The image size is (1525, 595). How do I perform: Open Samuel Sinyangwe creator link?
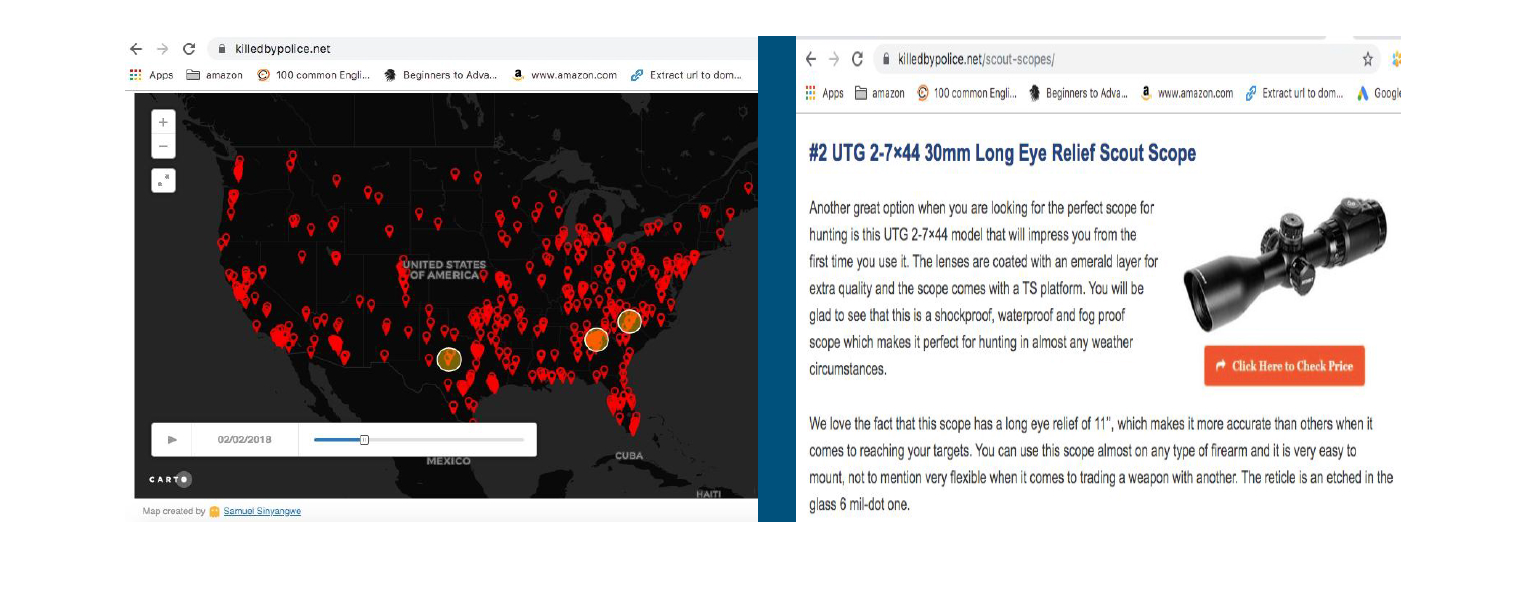tap(261, 511)
